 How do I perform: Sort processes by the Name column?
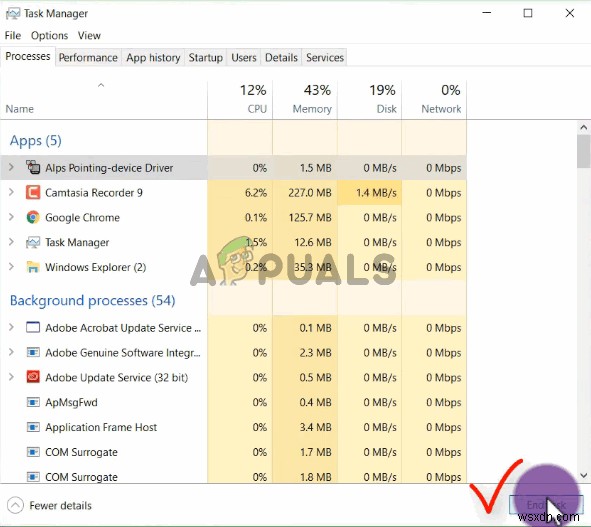point(104,99)
